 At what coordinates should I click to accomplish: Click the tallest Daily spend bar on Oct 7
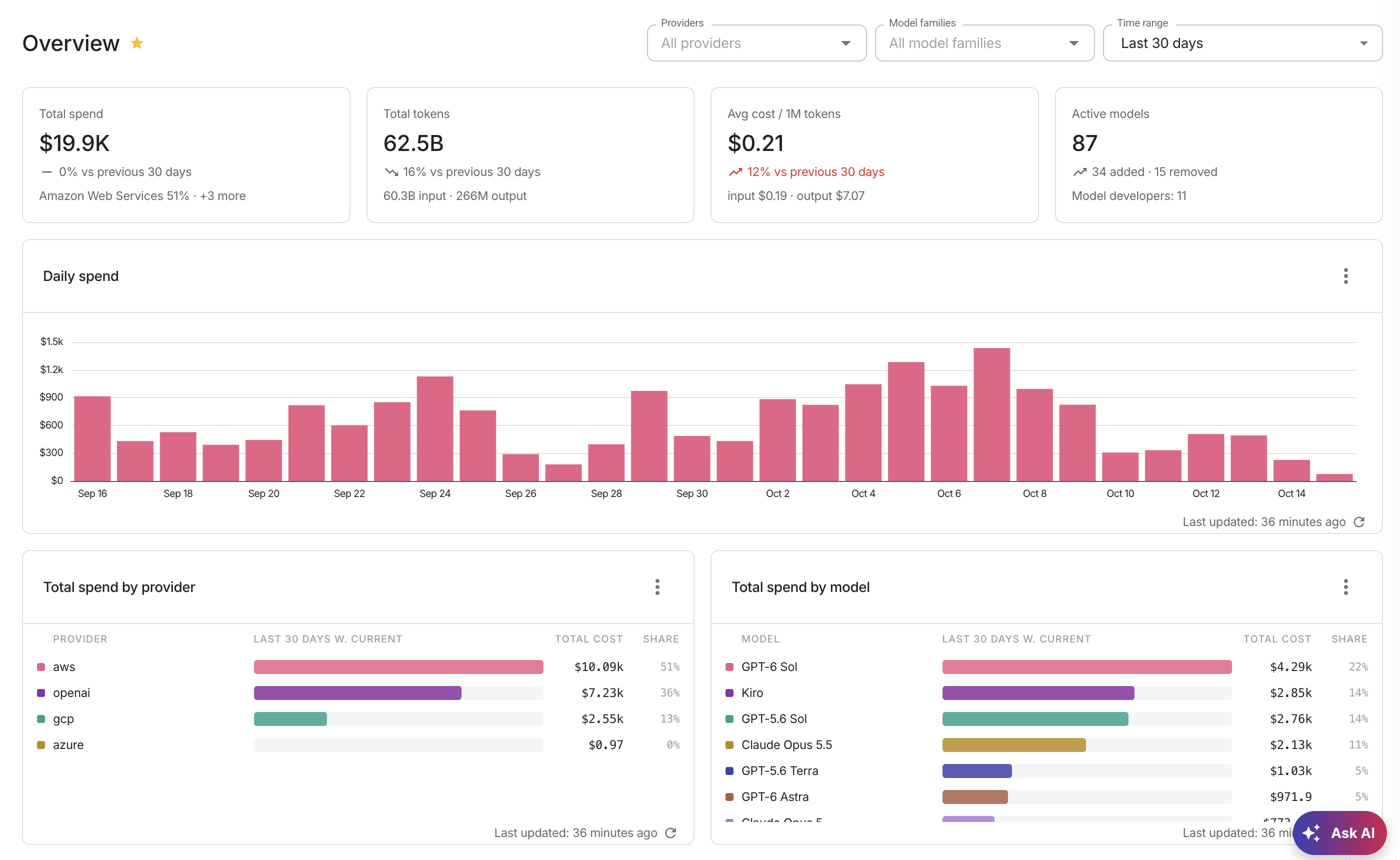click(991, 414)
